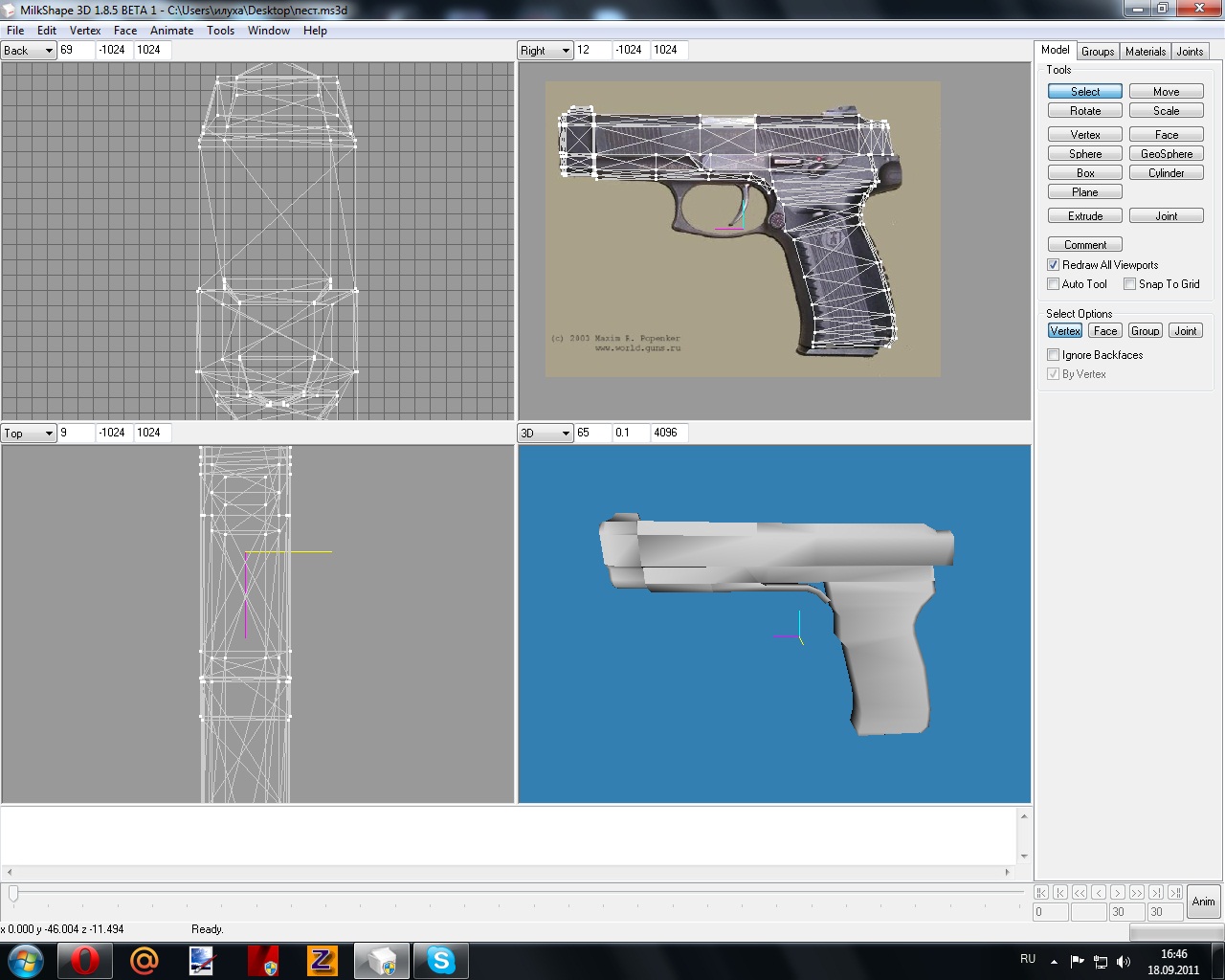The height and width of the screenshot is (980, 1225).
Task: Jump to first frame in animation controls
Action: [x=1041, y=892]
